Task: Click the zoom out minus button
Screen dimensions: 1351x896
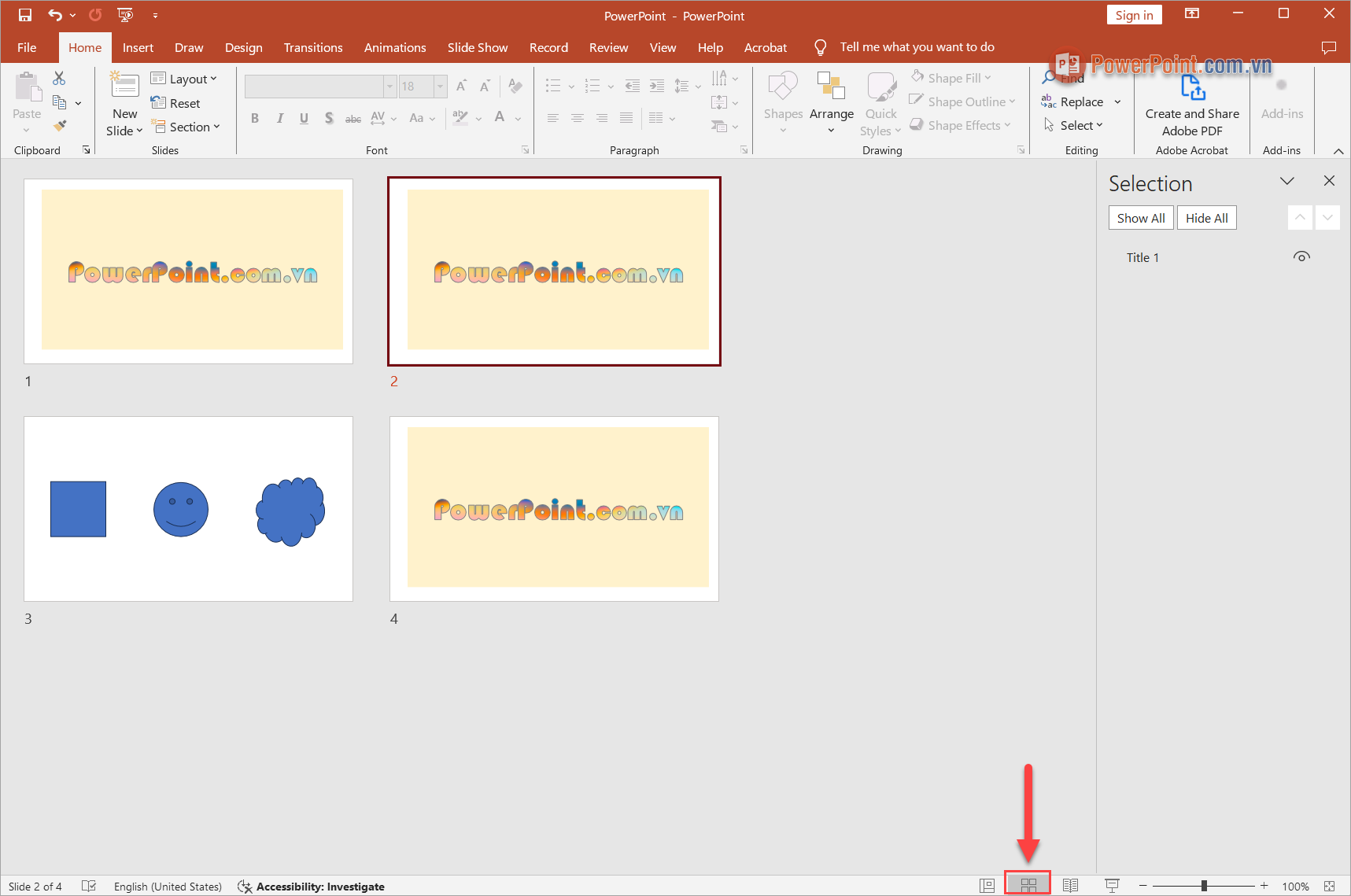Action: click(1142, 886)
